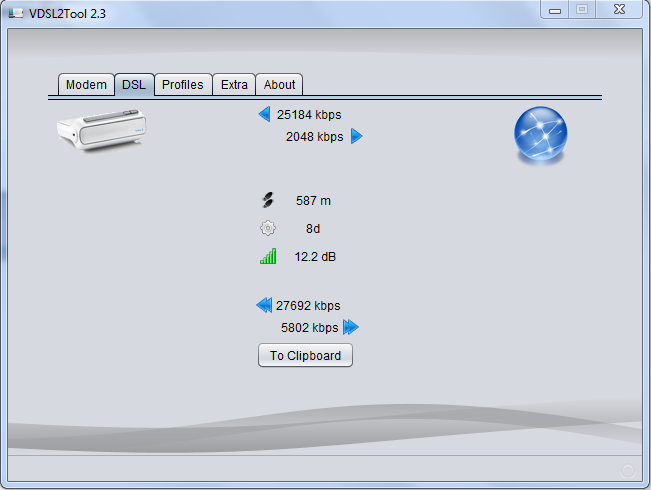Image resolution: width=651 pixels, height=490 pixels.
Task: Click the green signal bars icon
Action: coord(267,257)
